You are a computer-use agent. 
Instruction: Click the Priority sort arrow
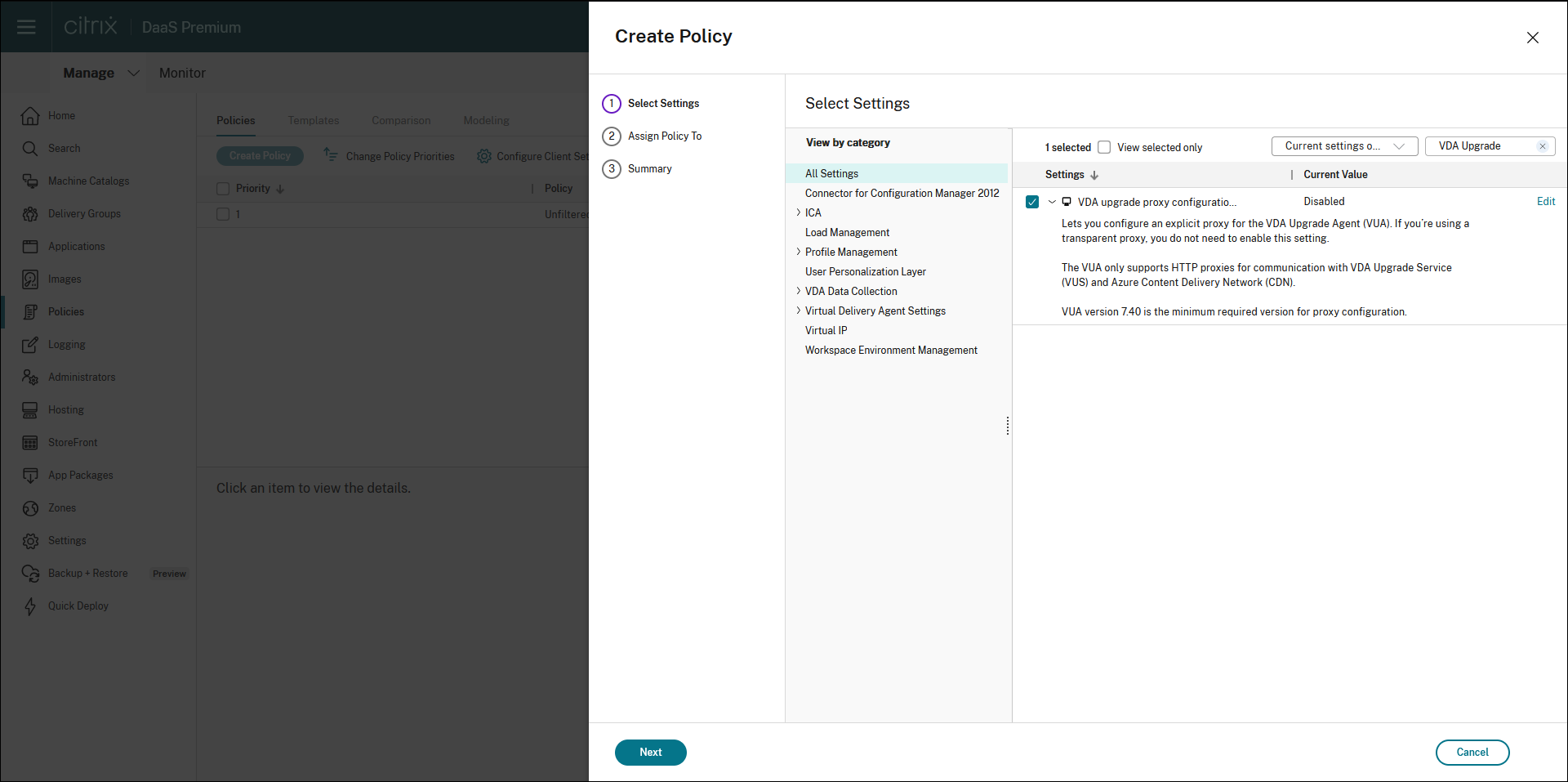click(280, 189)
